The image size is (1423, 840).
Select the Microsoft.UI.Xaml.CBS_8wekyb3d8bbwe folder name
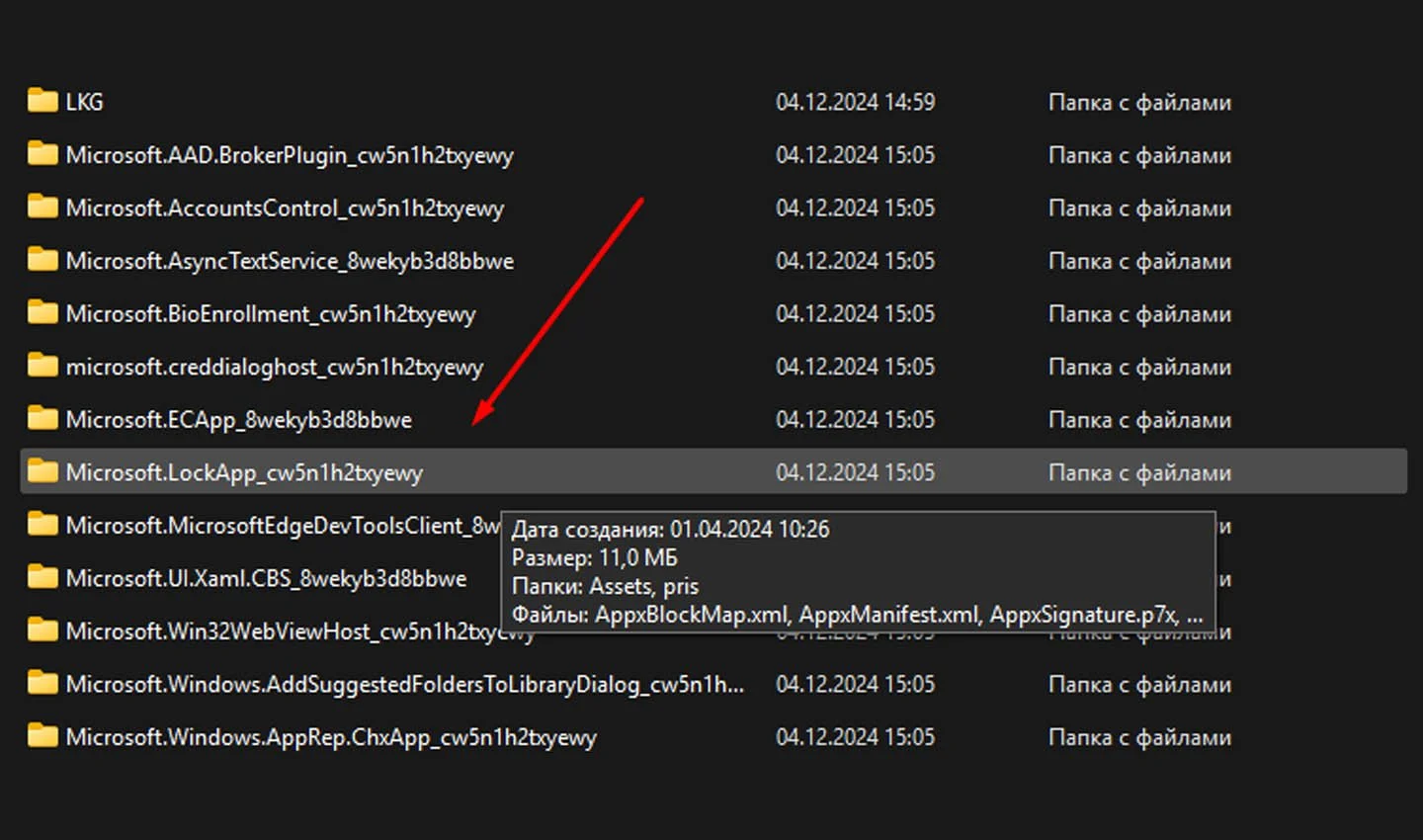click(x=266, y=579)
